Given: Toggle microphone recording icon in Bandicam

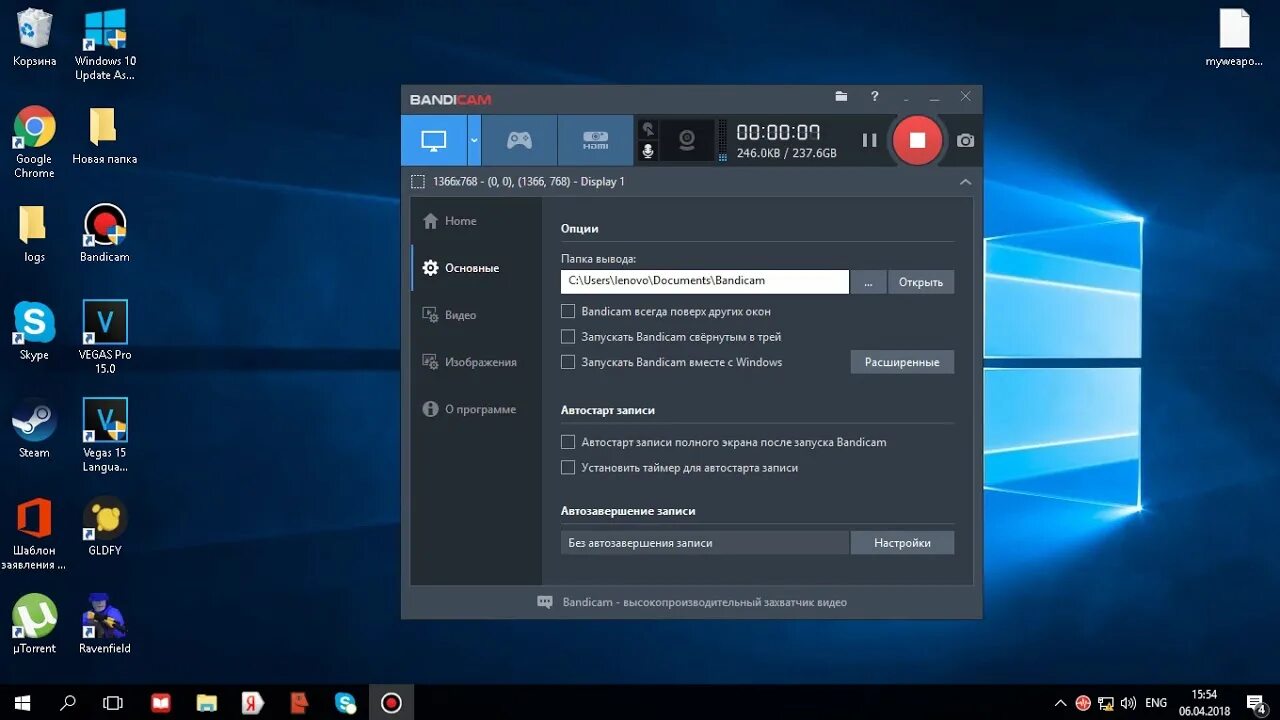Looking at the screenshot, I should [648, 151].
